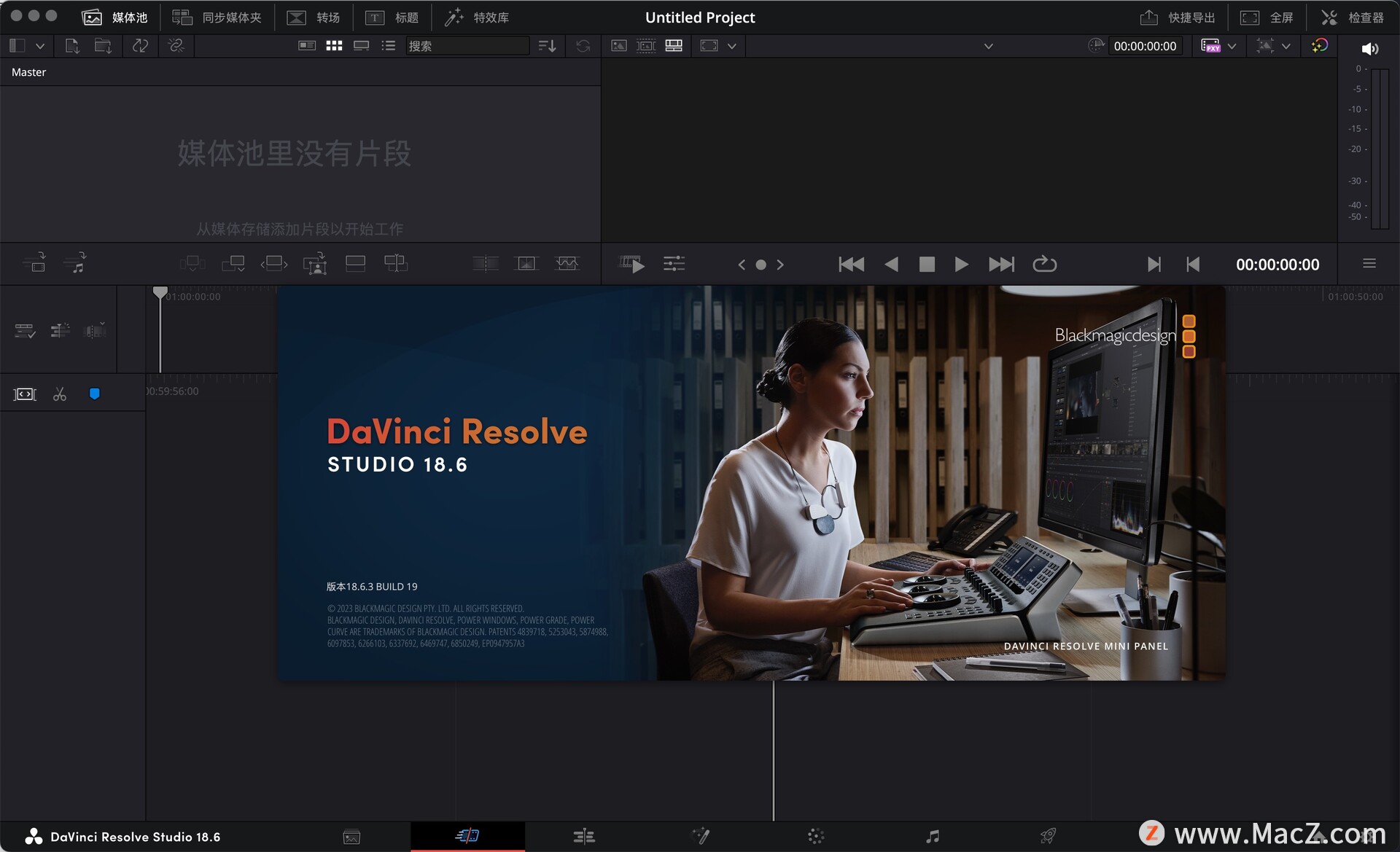Click close up edit icon

(x=315, y=263)
